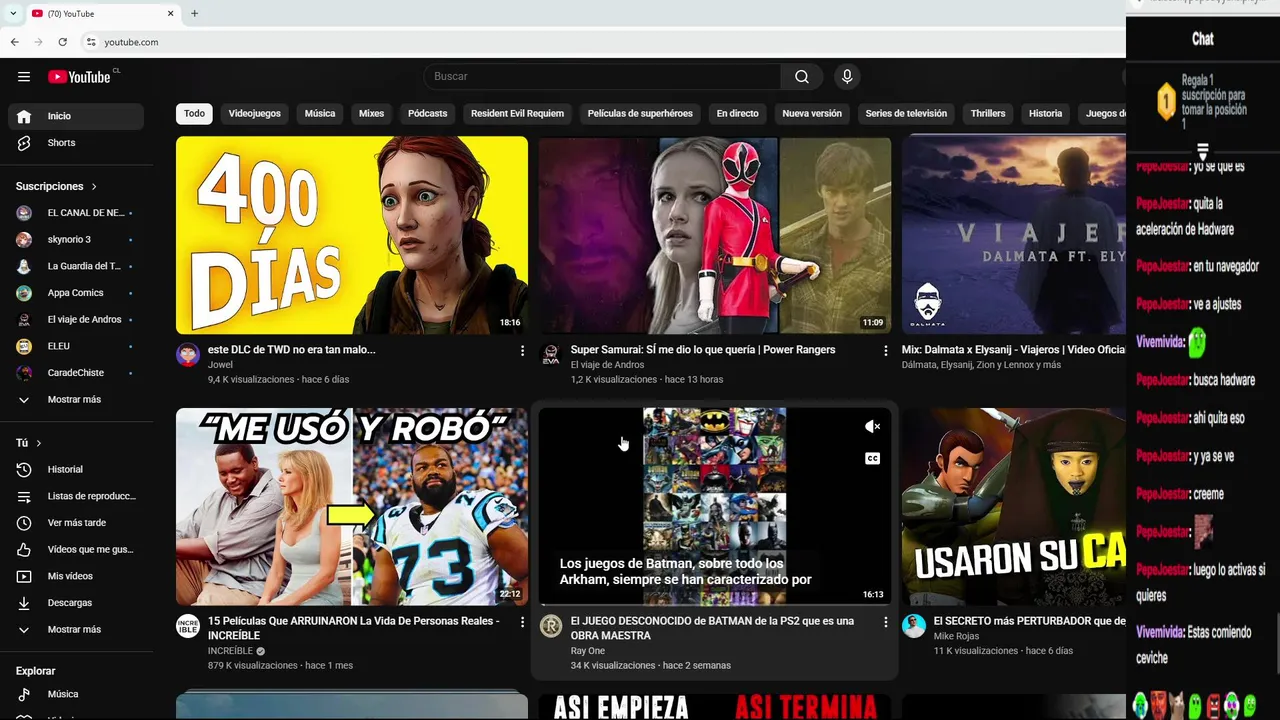
Task: Open more options for Super Samurai video
Action: tap(885, 351)
